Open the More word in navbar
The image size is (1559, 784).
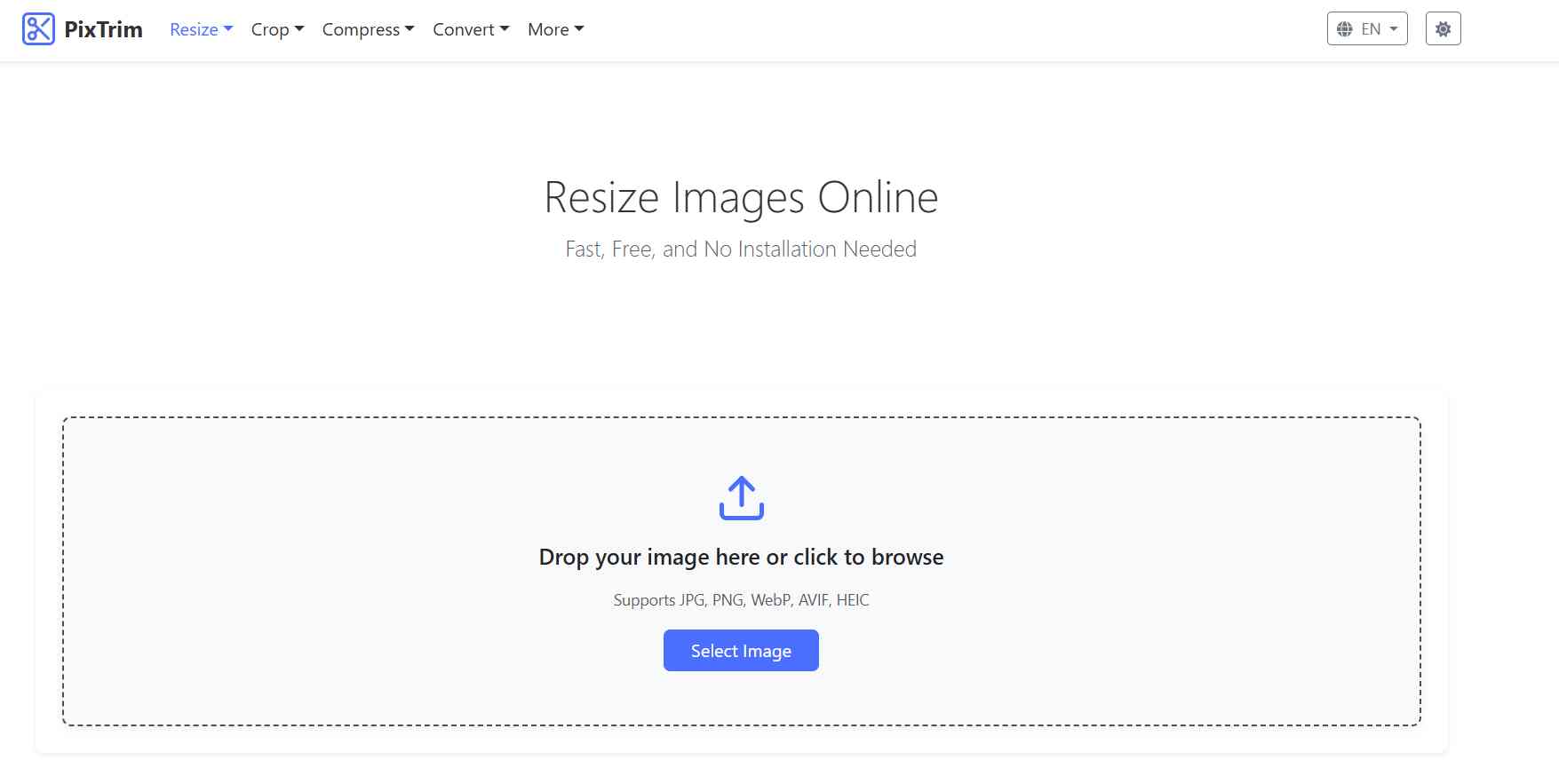(x=548, y=29)
